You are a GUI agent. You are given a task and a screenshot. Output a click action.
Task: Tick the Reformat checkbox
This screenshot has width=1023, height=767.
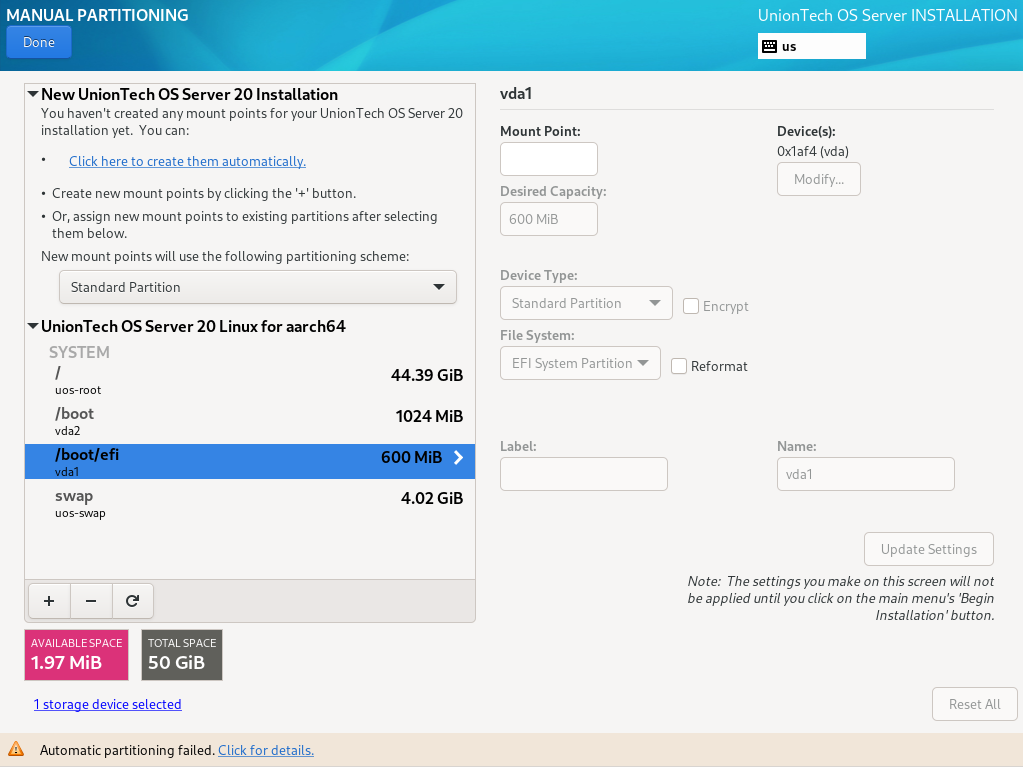[x=679, y=366]
